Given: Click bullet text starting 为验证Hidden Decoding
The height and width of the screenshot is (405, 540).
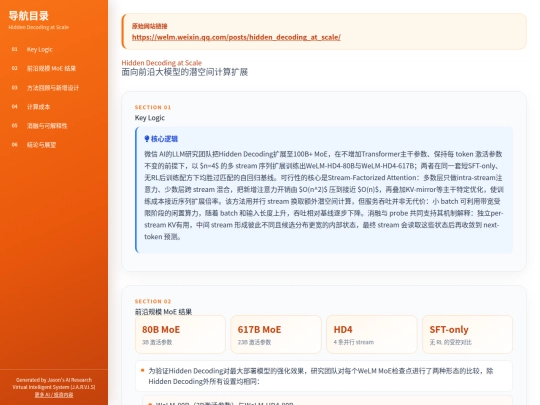Looking at the screenshot, I should tap(321, 376).
